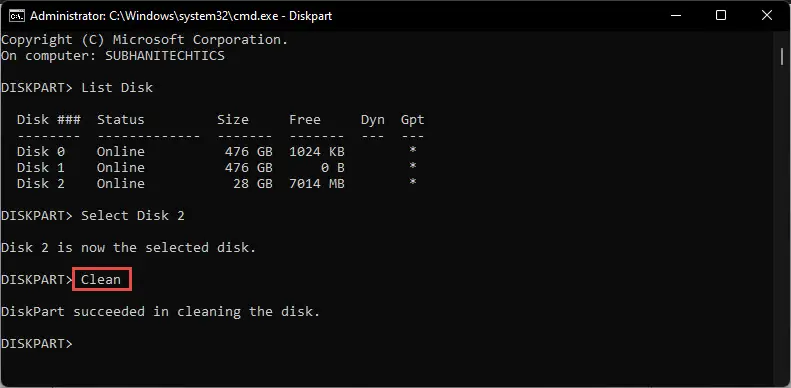The width and height of the screenshot is (791, 388).
Task: Click the highlighted Clean command
Action: tap(101, 279)
